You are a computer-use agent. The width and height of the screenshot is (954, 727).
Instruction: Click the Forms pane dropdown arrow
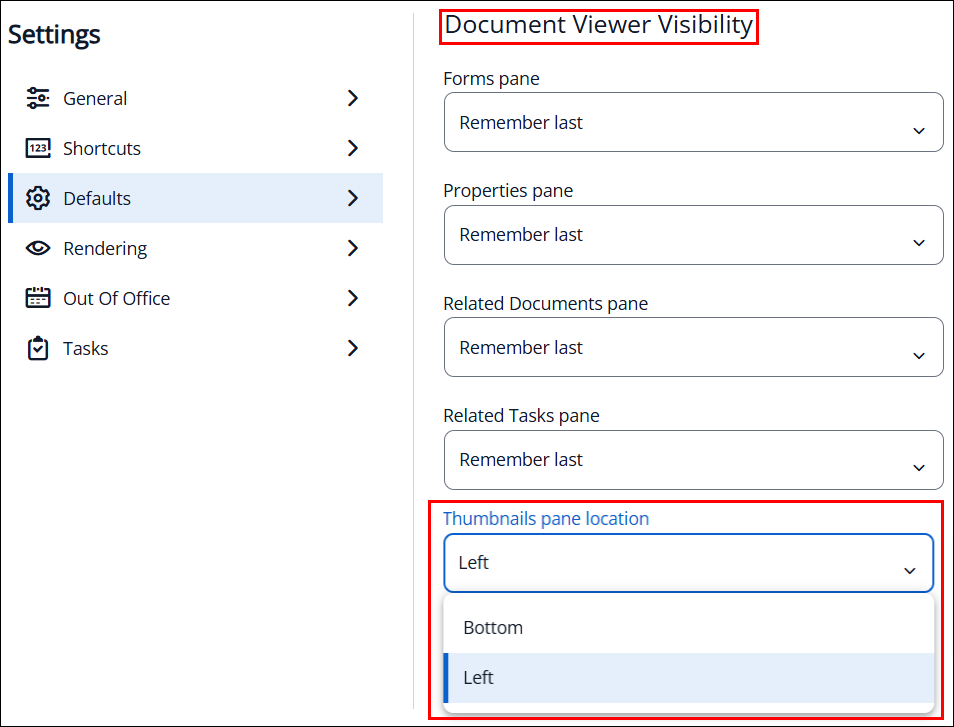tap(919, 131)
